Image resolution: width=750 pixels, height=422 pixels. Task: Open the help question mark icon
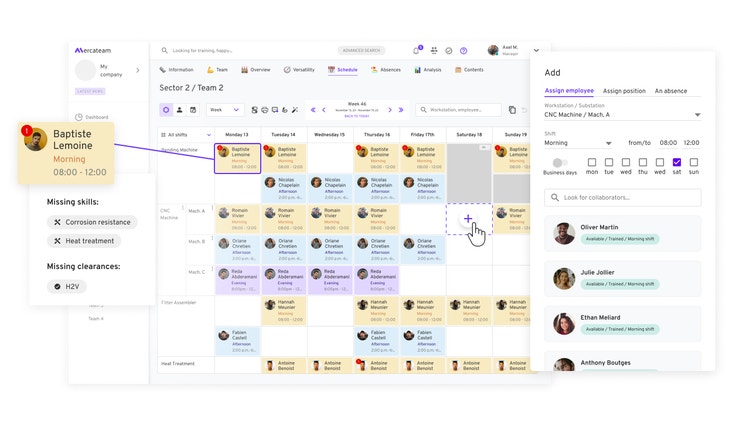463,51
